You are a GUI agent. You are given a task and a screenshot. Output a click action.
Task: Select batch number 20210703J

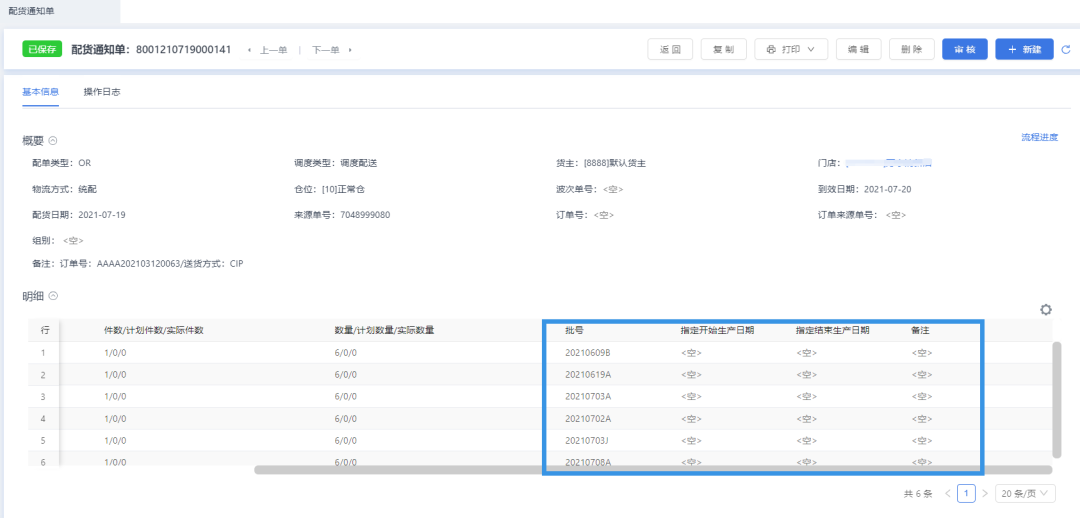tap(587, 440)
